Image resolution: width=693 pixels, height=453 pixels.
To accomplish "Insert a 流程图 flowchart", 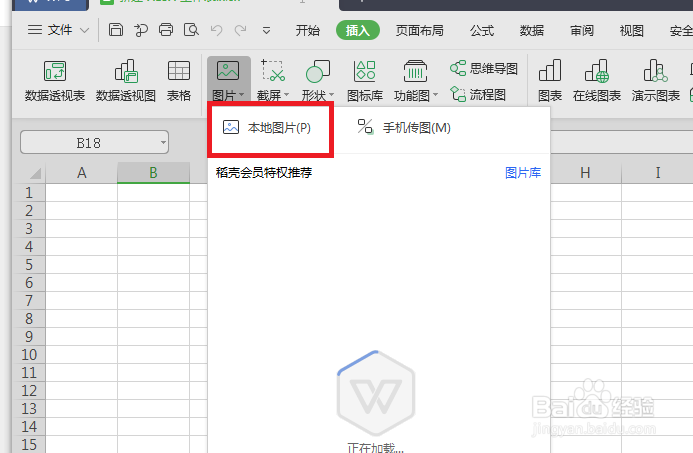I will pyautogui.click(x=478, y=94).
